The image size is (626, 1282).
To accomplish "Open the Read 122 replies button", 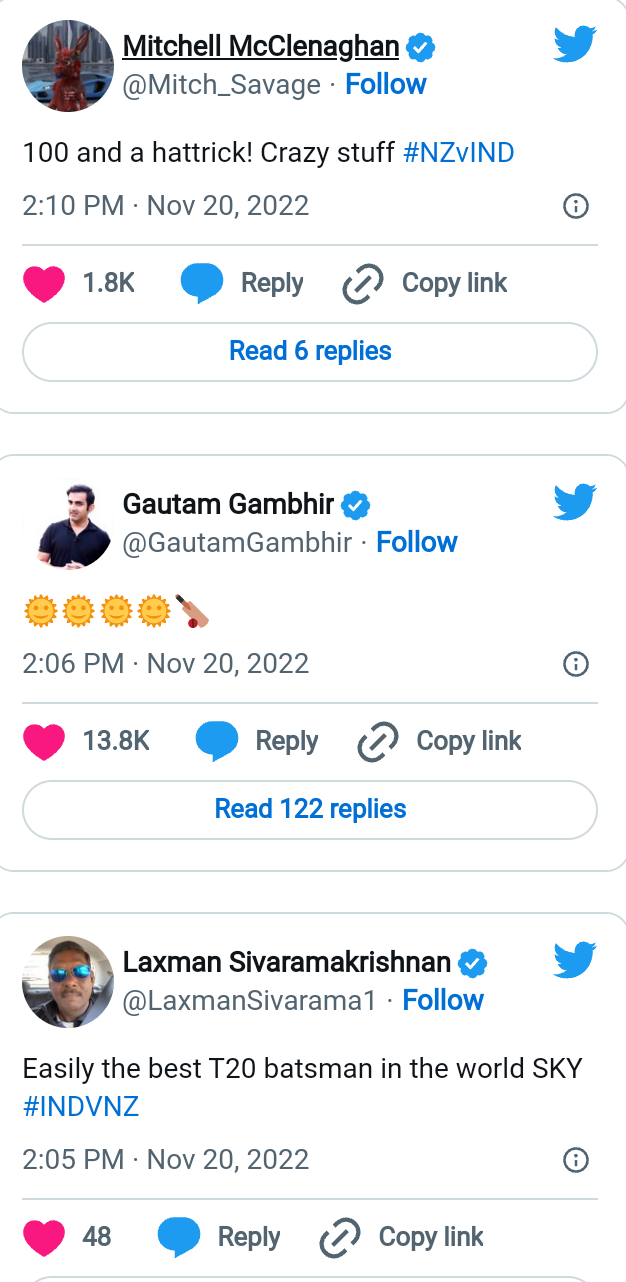I will (x=310, y=810).
